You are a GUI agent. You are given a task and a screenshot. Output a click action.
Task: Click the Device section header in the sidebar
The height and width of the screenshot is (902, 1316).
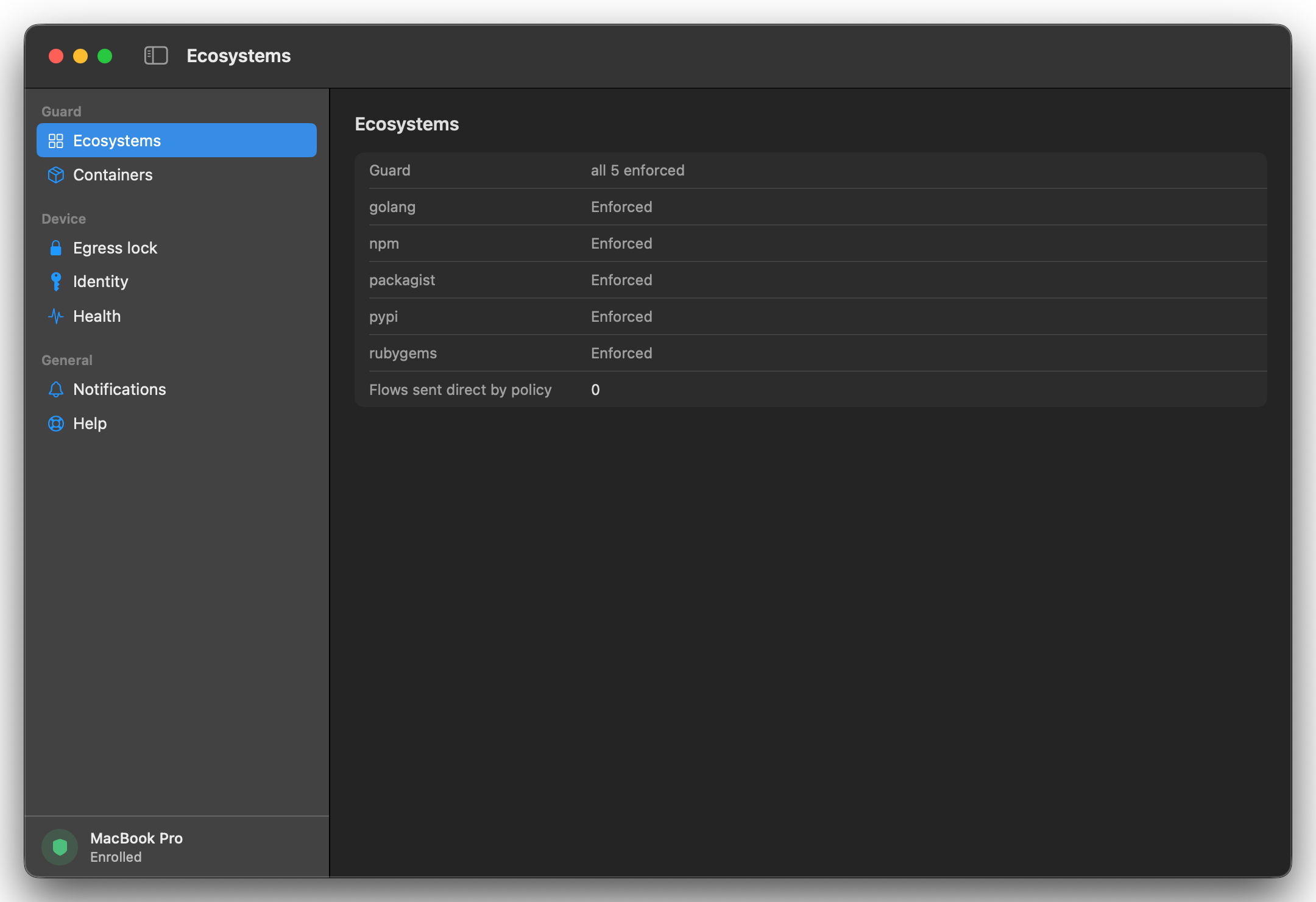point(63,219)
